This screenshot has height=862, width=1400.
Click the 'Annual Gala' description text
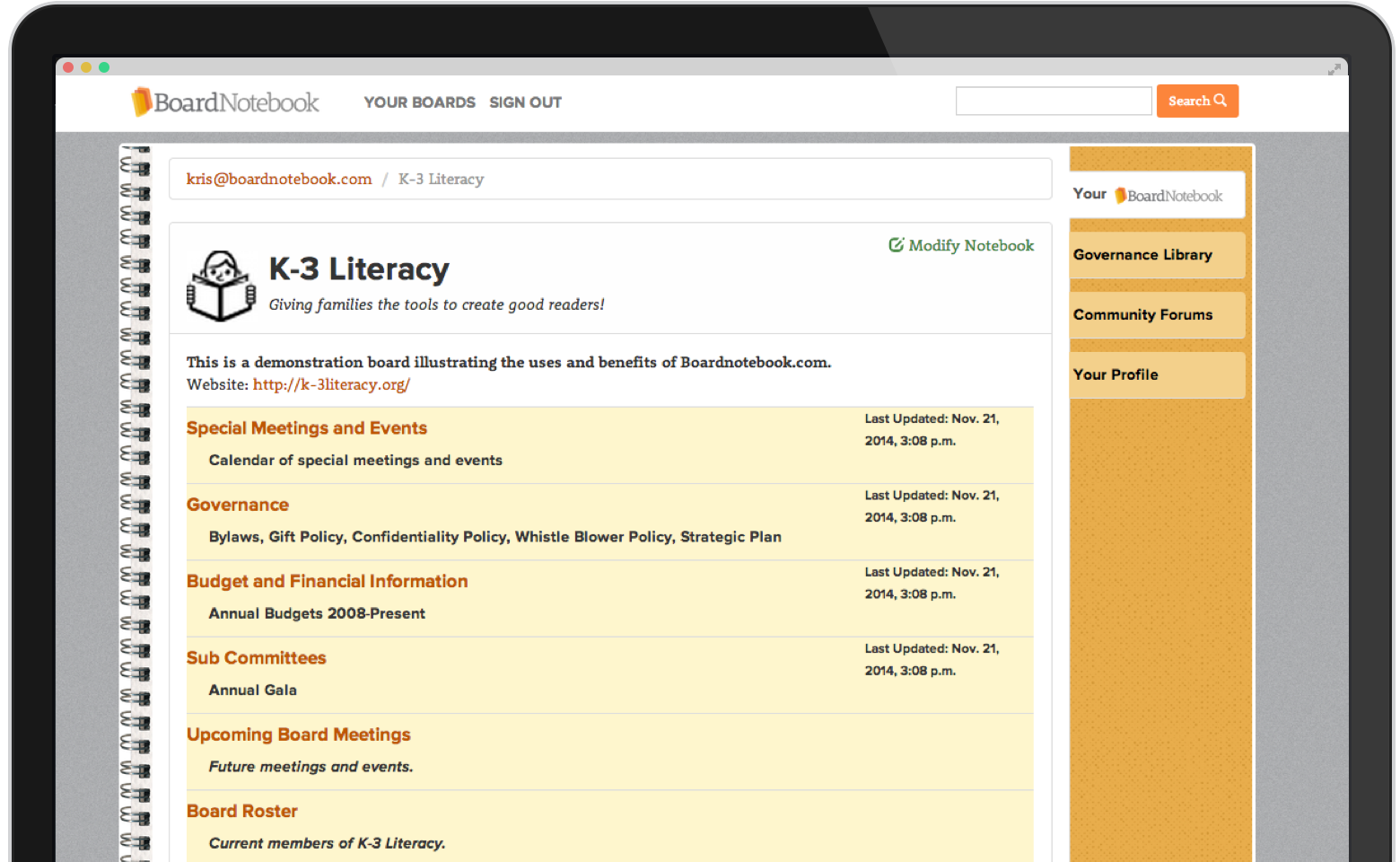coord(253,690)
